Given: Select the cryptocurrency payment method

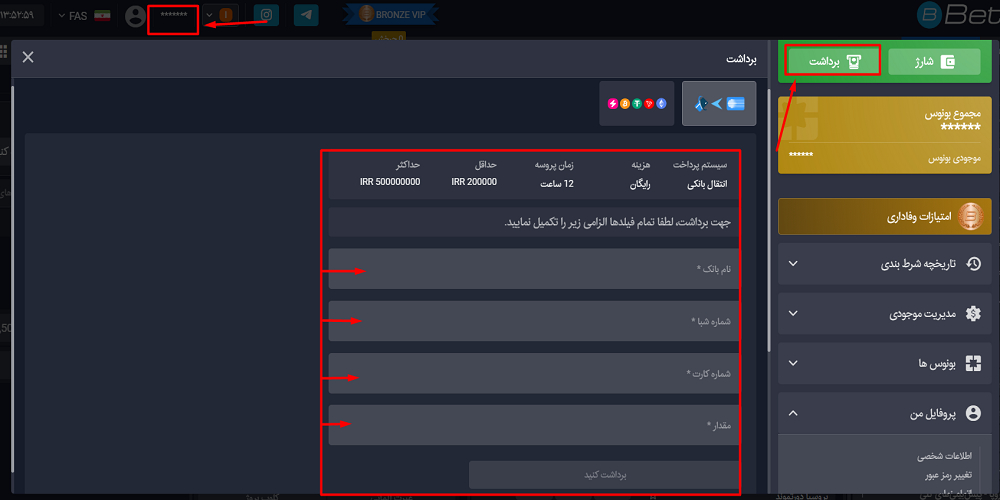Looking at the screenshot, I should click(637, 104).
